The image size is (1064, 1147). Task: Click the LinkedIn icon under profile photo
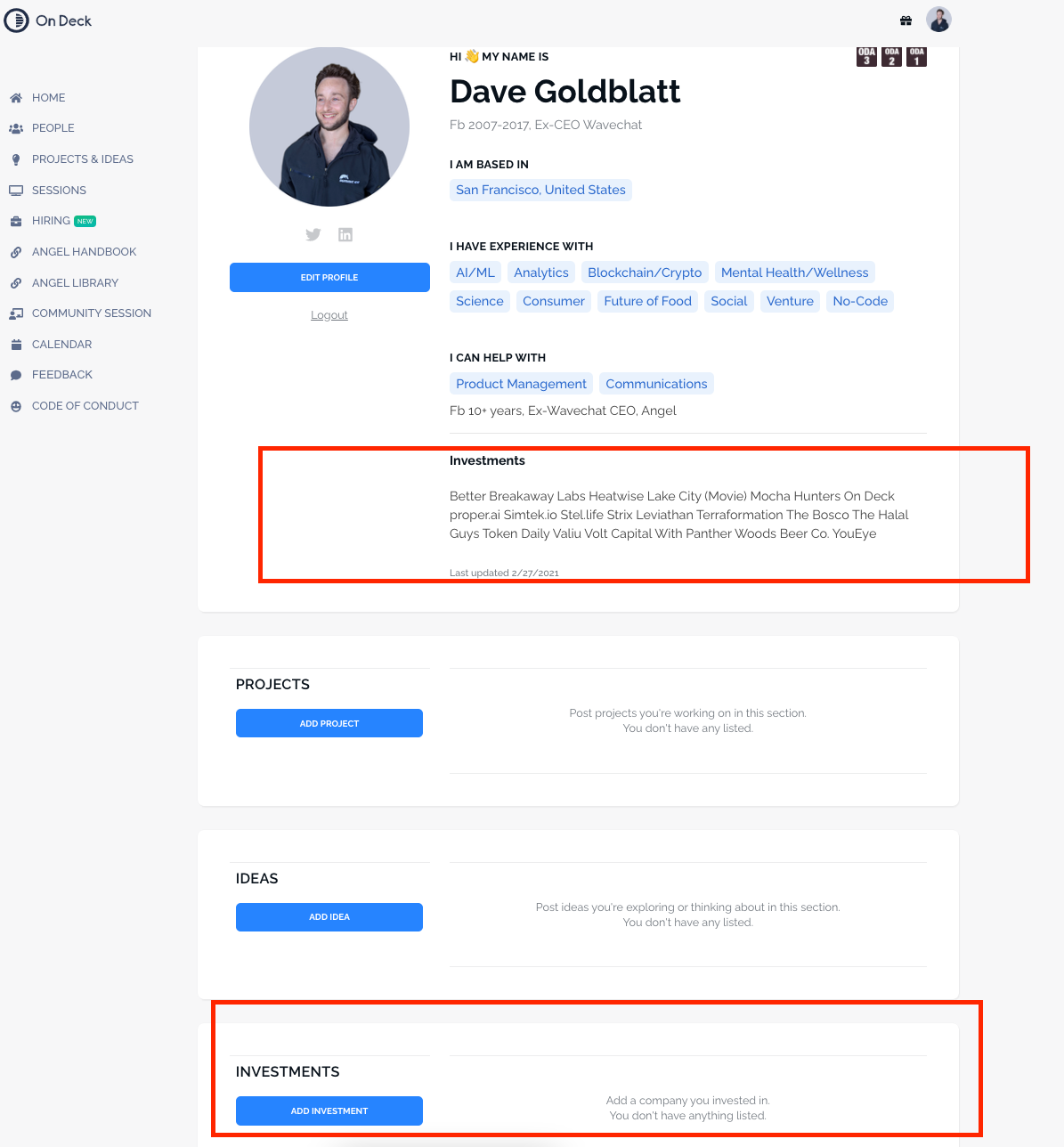tap(345, 234)
